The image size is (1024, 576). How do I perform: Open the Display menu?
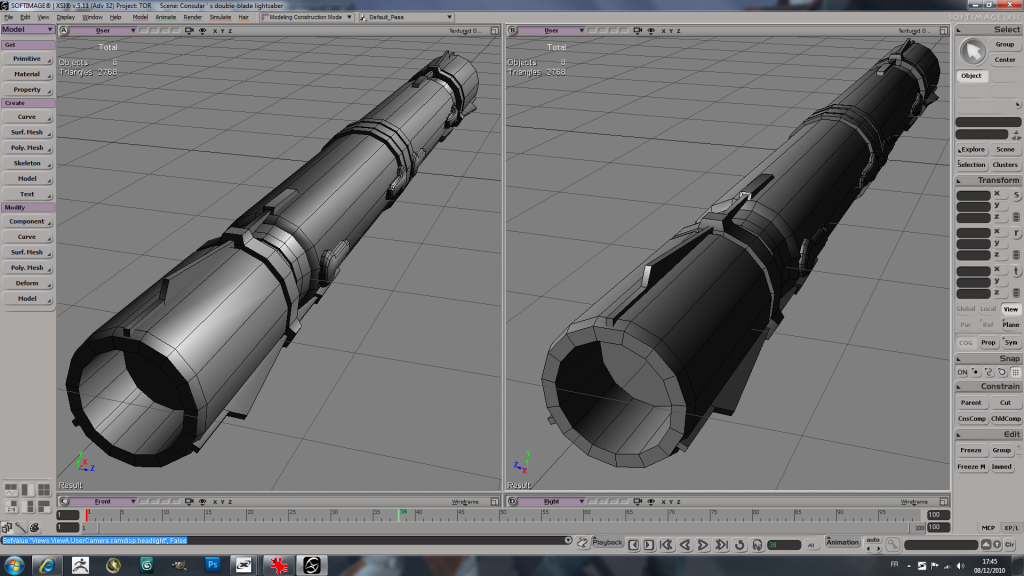[x=65, y=17]
